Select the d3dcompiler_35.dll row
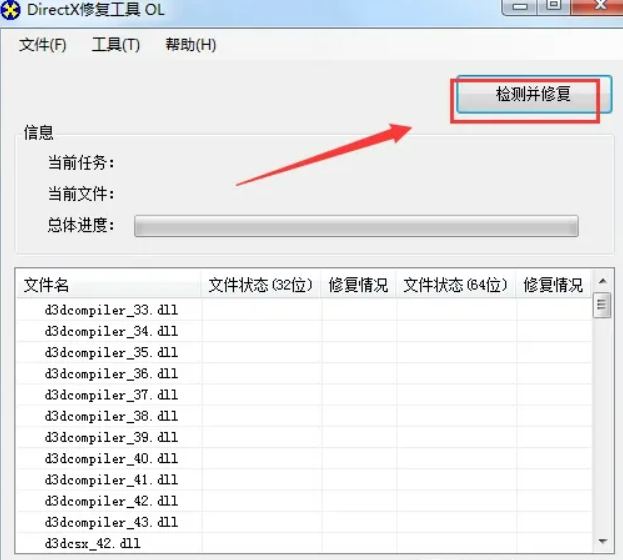This screenshot has width=623, height=560. pos(304,352)
